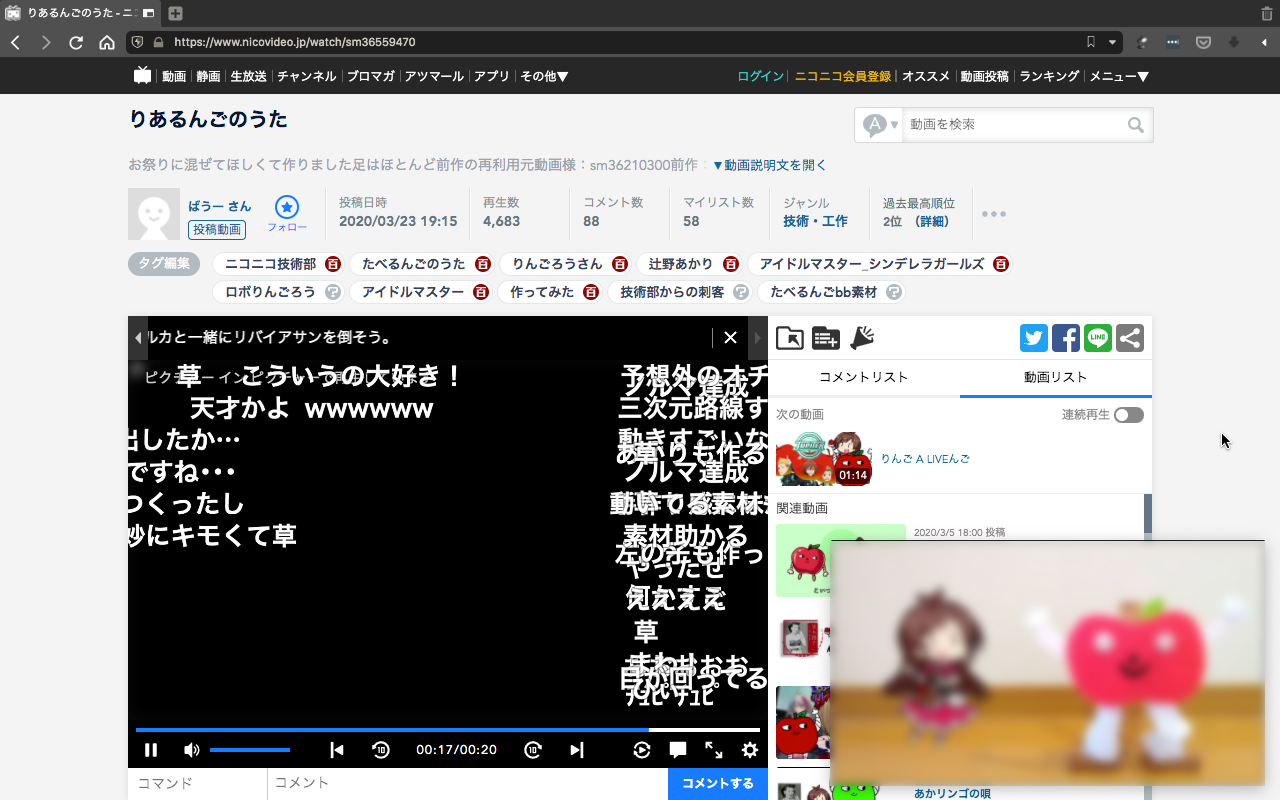Open the 生放送 live menu item
This screenshot has width=1280, height=800.
[249, 76]
